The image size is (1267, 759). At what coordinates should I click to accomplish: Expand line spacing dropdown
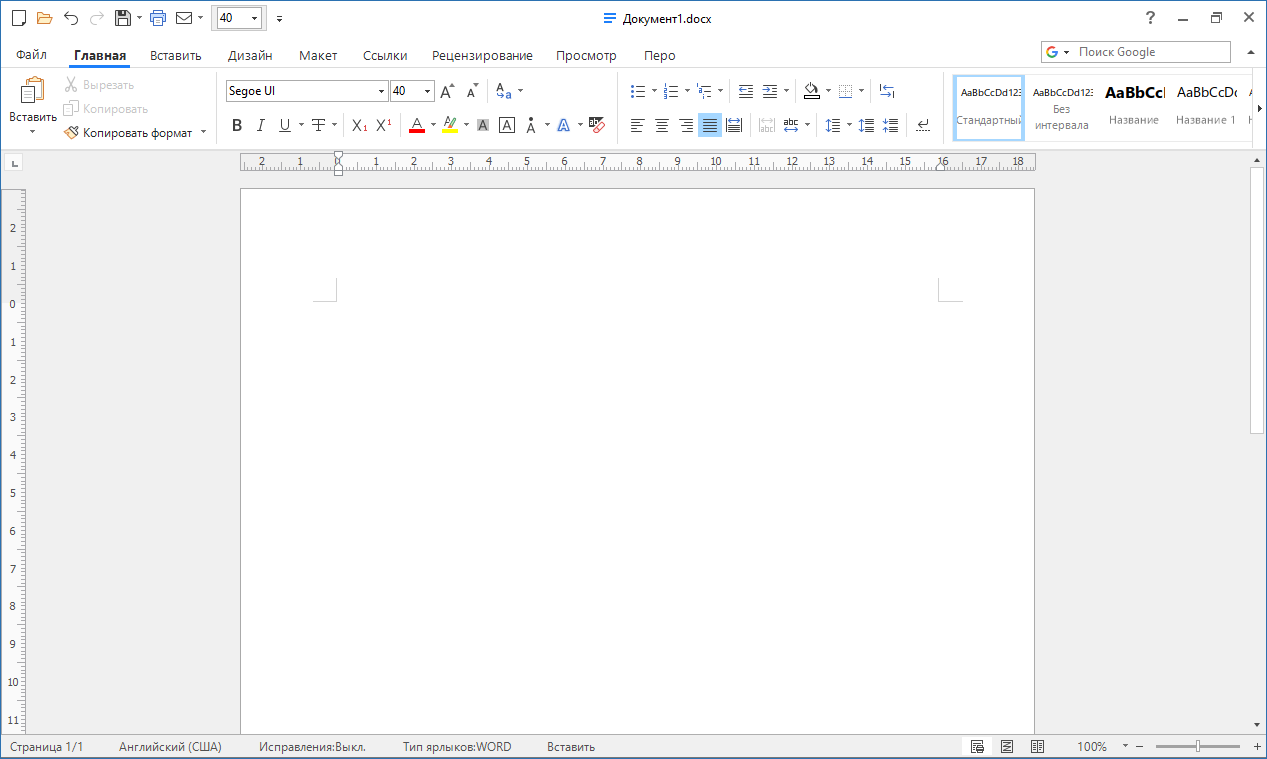click(x=849, y=125)
